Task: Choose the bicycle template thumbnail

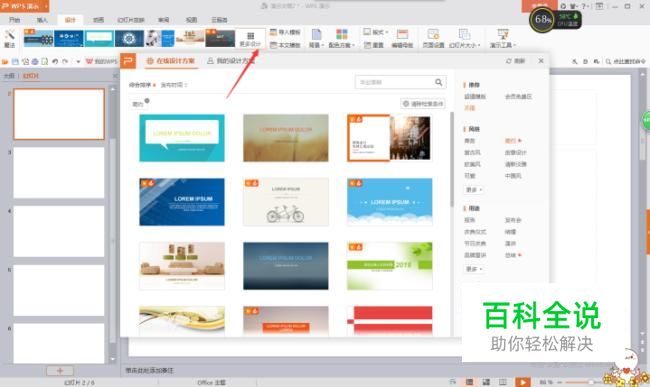Action: 286,202
